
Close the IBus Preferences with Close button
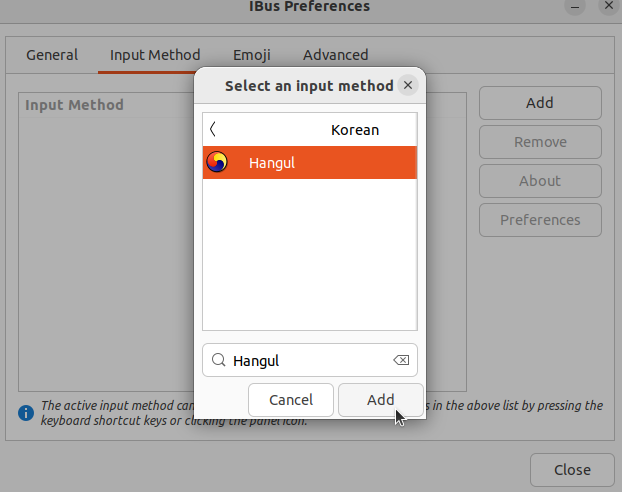572,470
